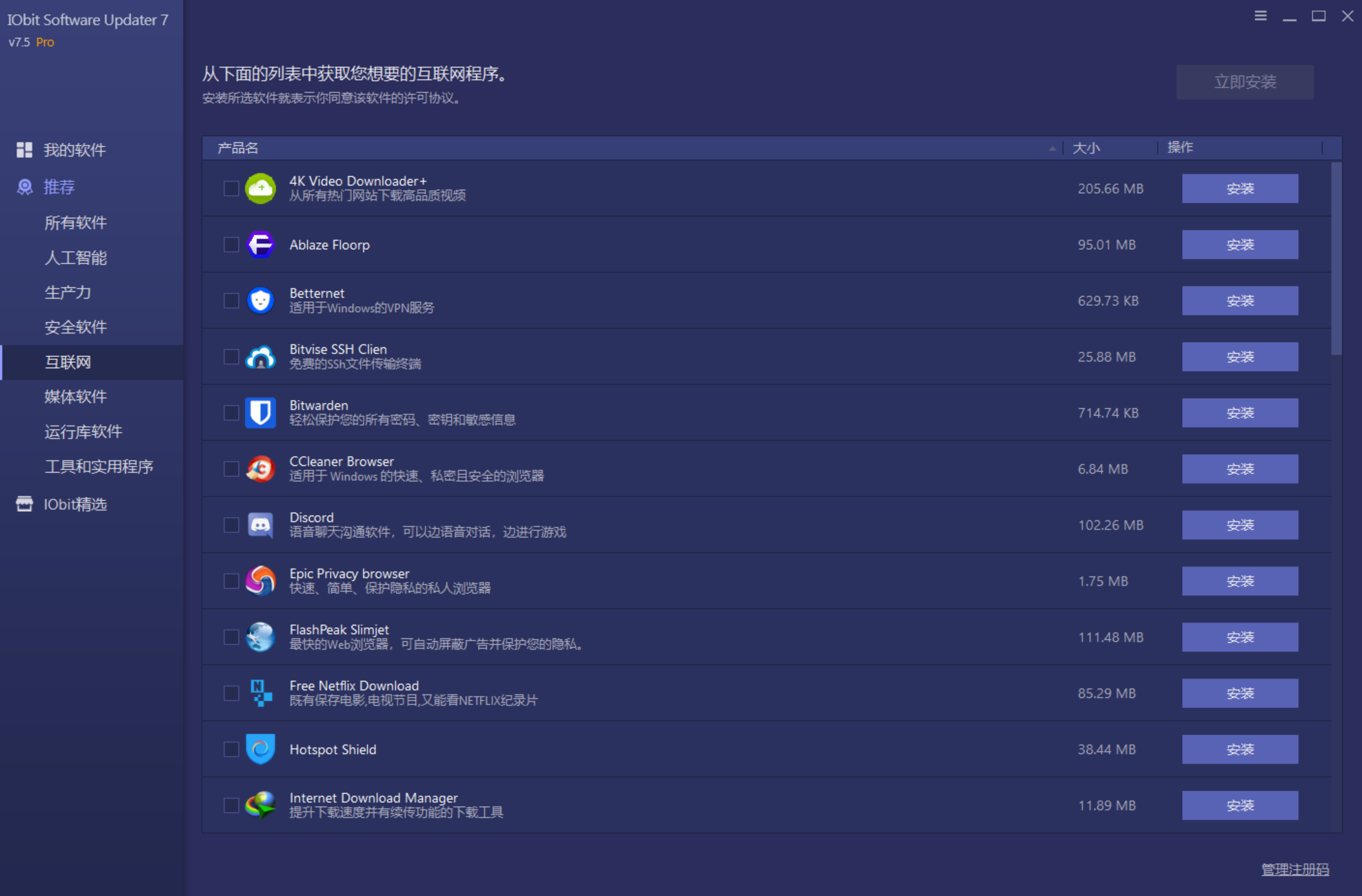
Task: Click the 4K Video Downloader+ app icon
Action: click(x=261, y=188)
